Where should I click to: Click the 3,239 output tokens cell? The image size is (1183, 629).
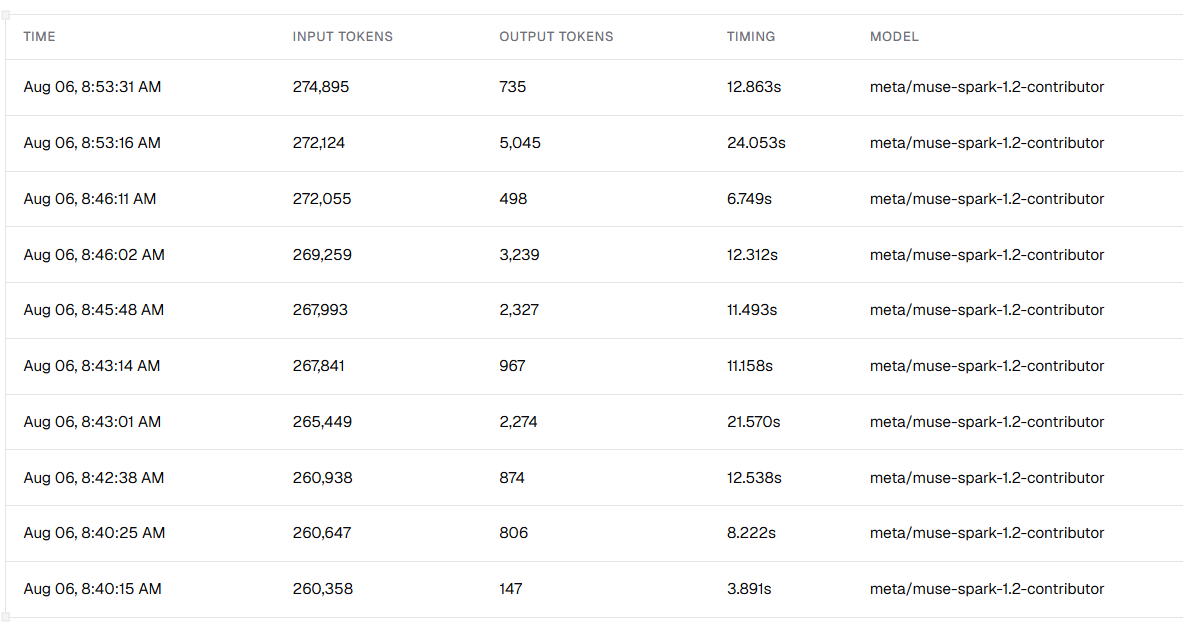[x=519, y=255]
